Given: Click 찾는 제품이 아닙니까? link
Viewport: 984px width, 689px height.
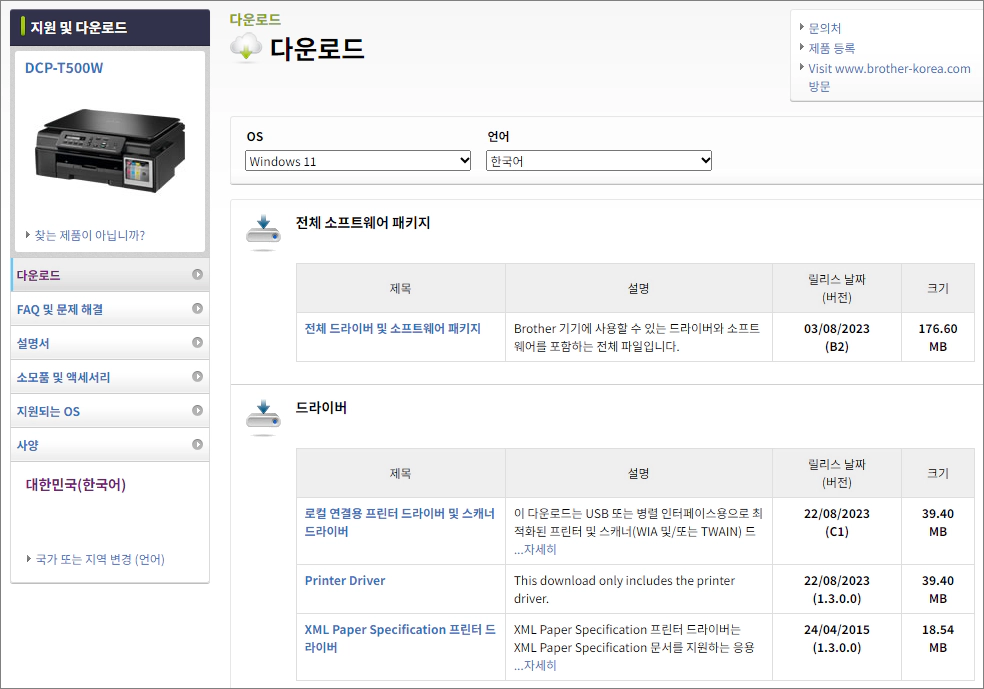Looking at the screenshot, I should [89, 235].
